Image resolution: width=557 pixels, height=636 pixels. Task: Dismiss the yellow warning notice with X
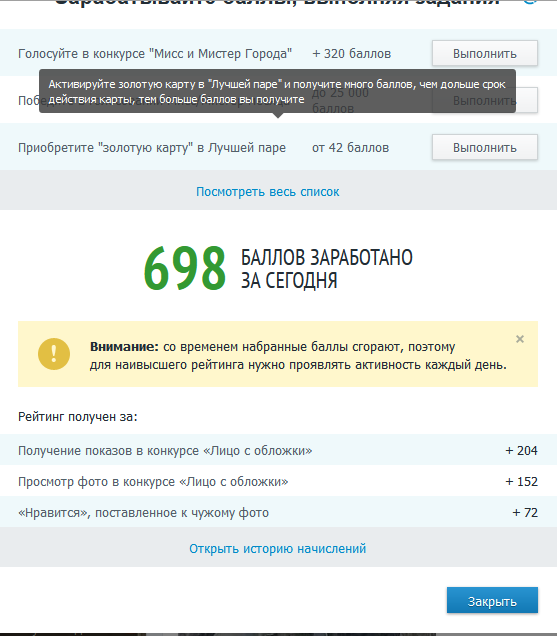[520, 339]
